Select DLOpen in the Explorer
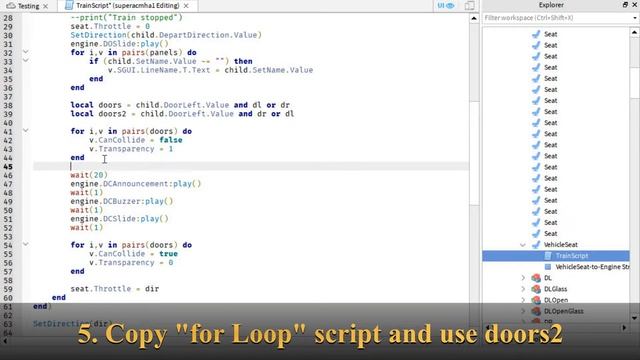Image resolution: width=640 pixels, height=360 pixels. (556, 300)
